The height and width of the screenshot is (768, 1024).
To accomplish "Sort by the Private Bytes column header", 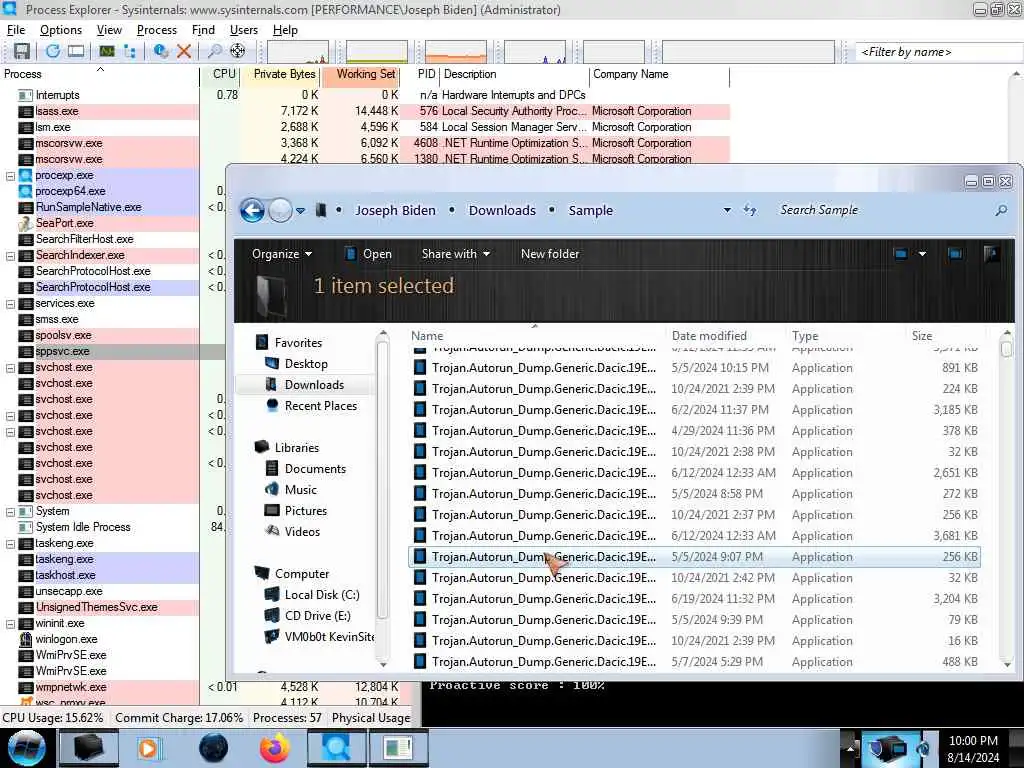I will [281, 74].
